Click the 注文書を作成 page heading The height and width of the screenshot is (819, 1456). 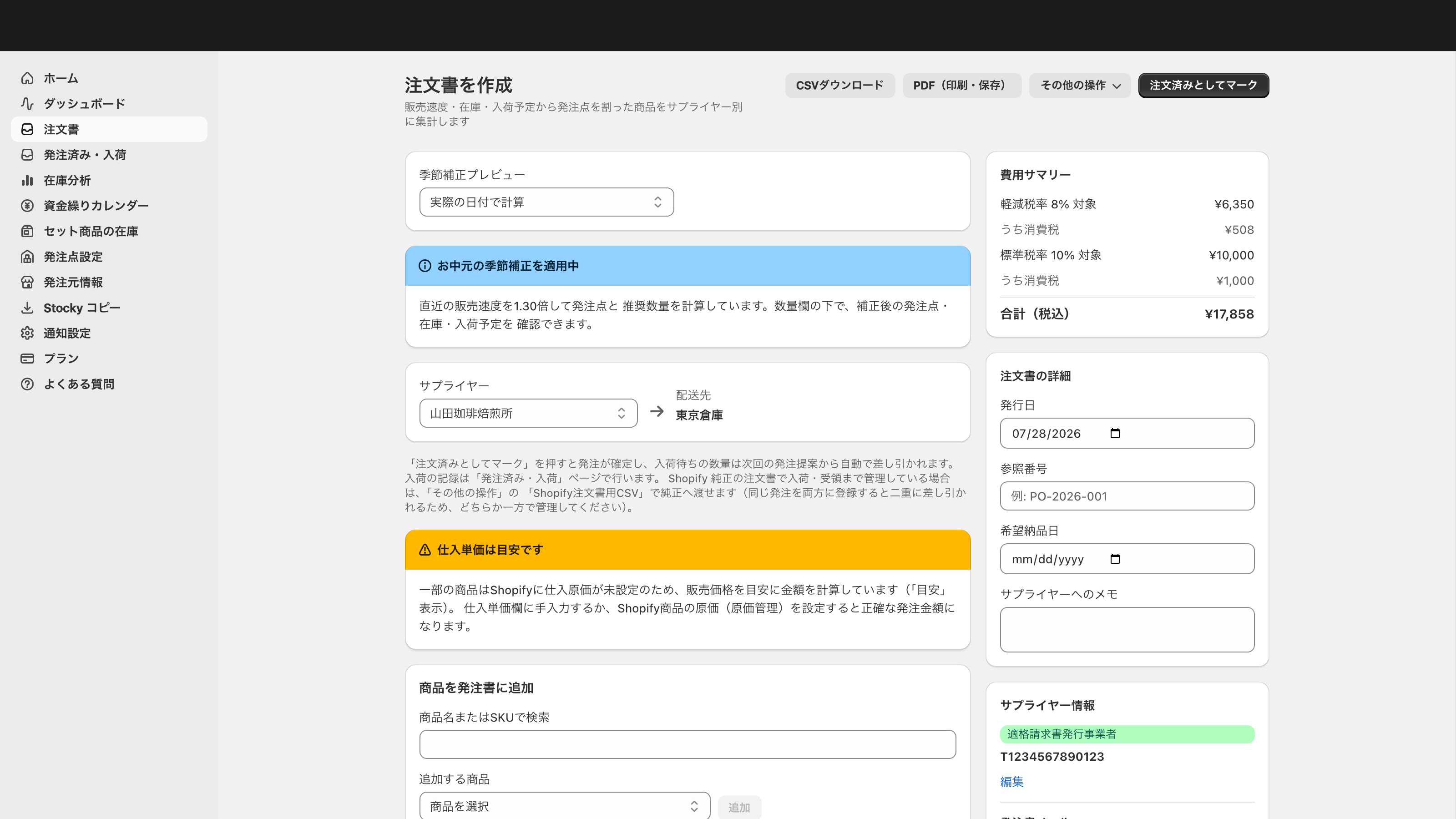[458, 86]
